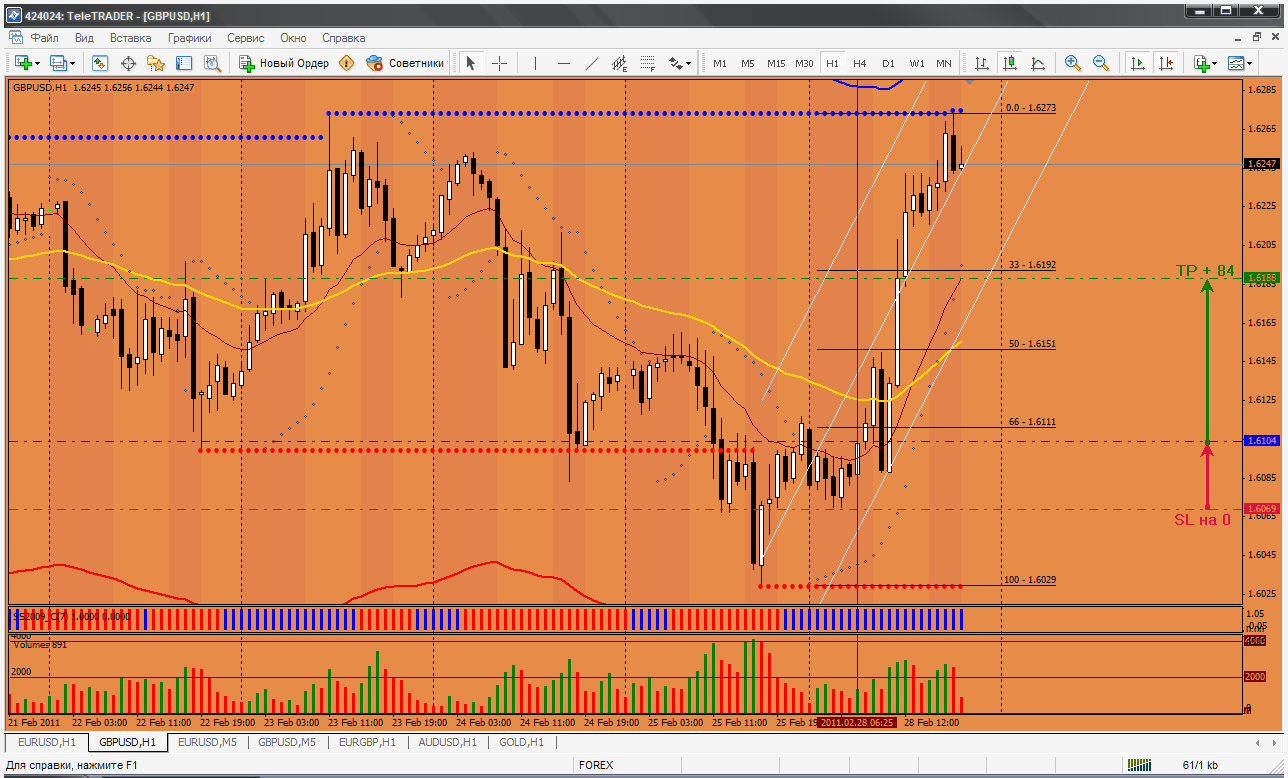Click the Новый Ордер button
1288x778 pixels.
(284, 63)
